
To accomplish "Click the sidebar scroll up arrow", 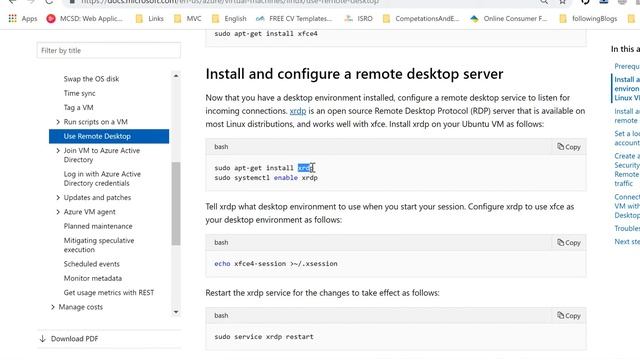I will [x=176, y=76].
